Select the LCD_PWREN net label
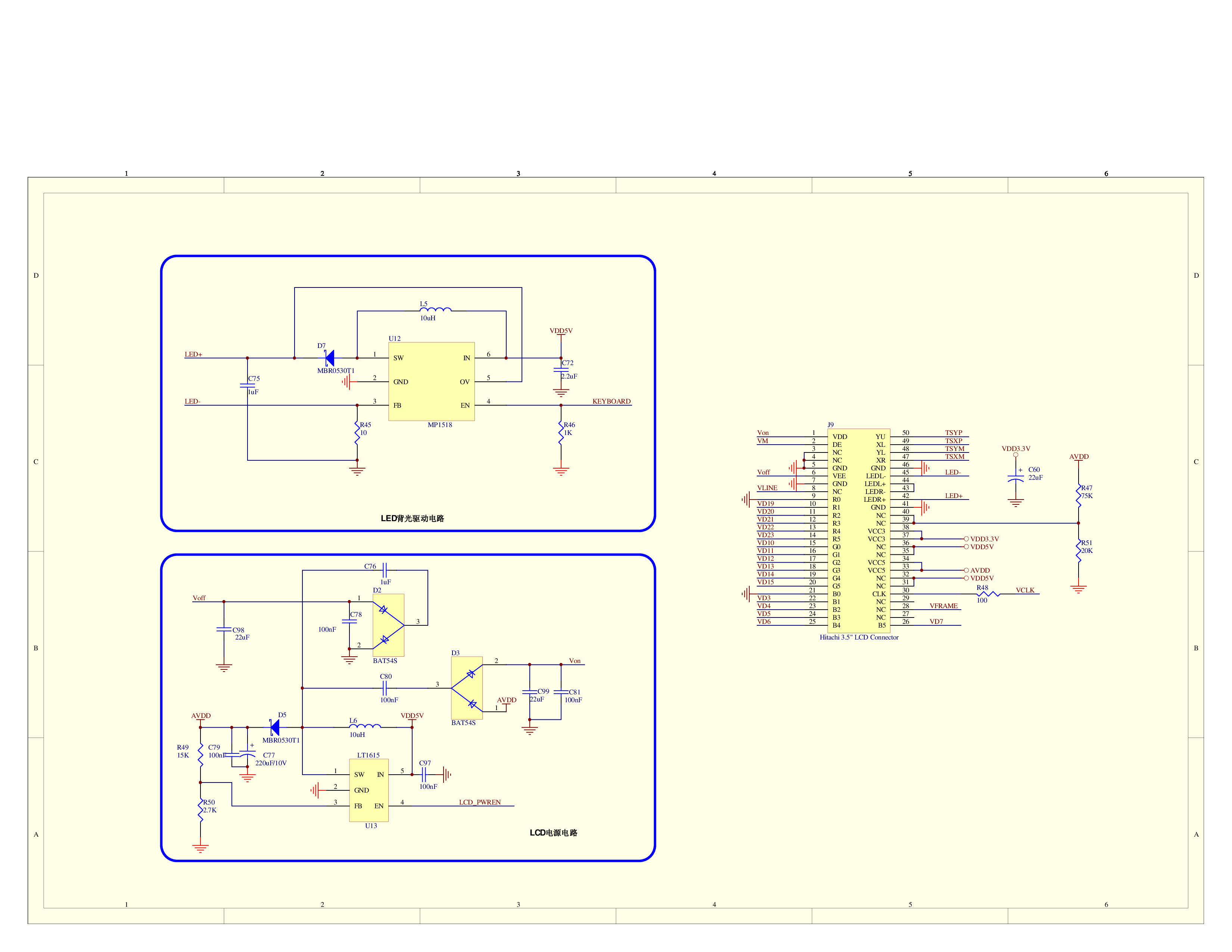 click(479, 802)
